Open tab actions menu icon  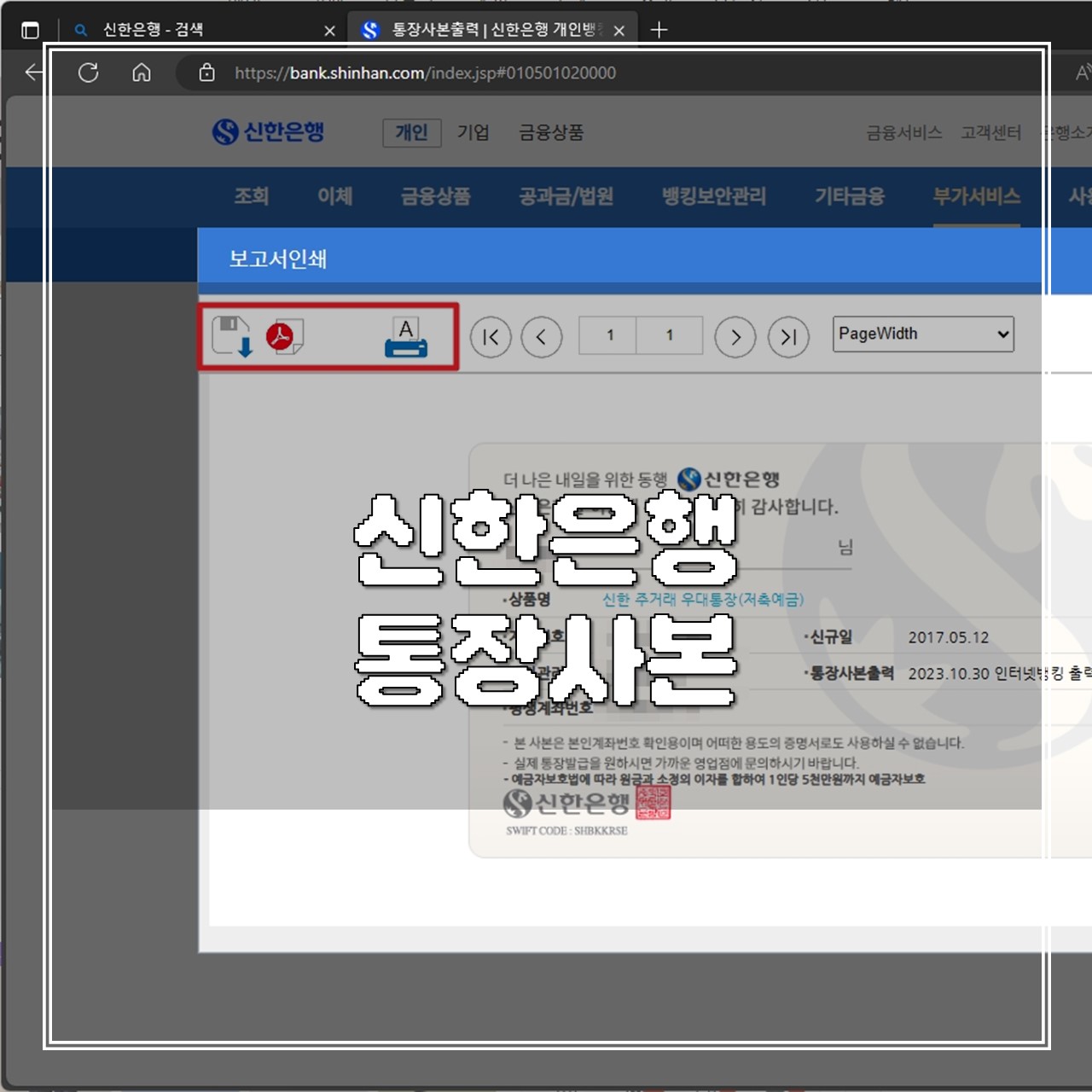pyautogui.click(x=30, y=30)
